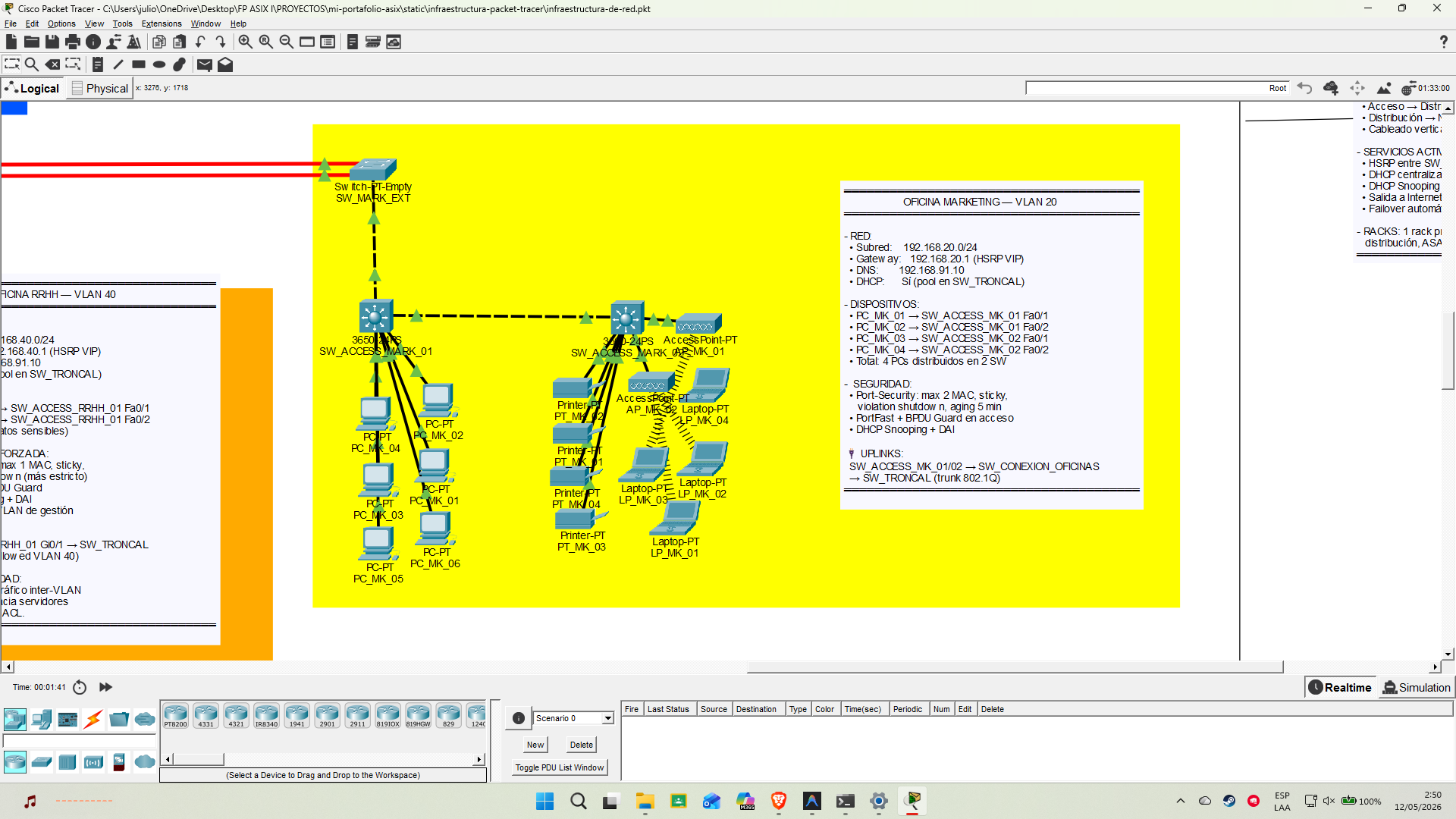Select the PC_MK_06 computer in the topology
Screen dimensions: 1456x819
(x=435, y=529)
